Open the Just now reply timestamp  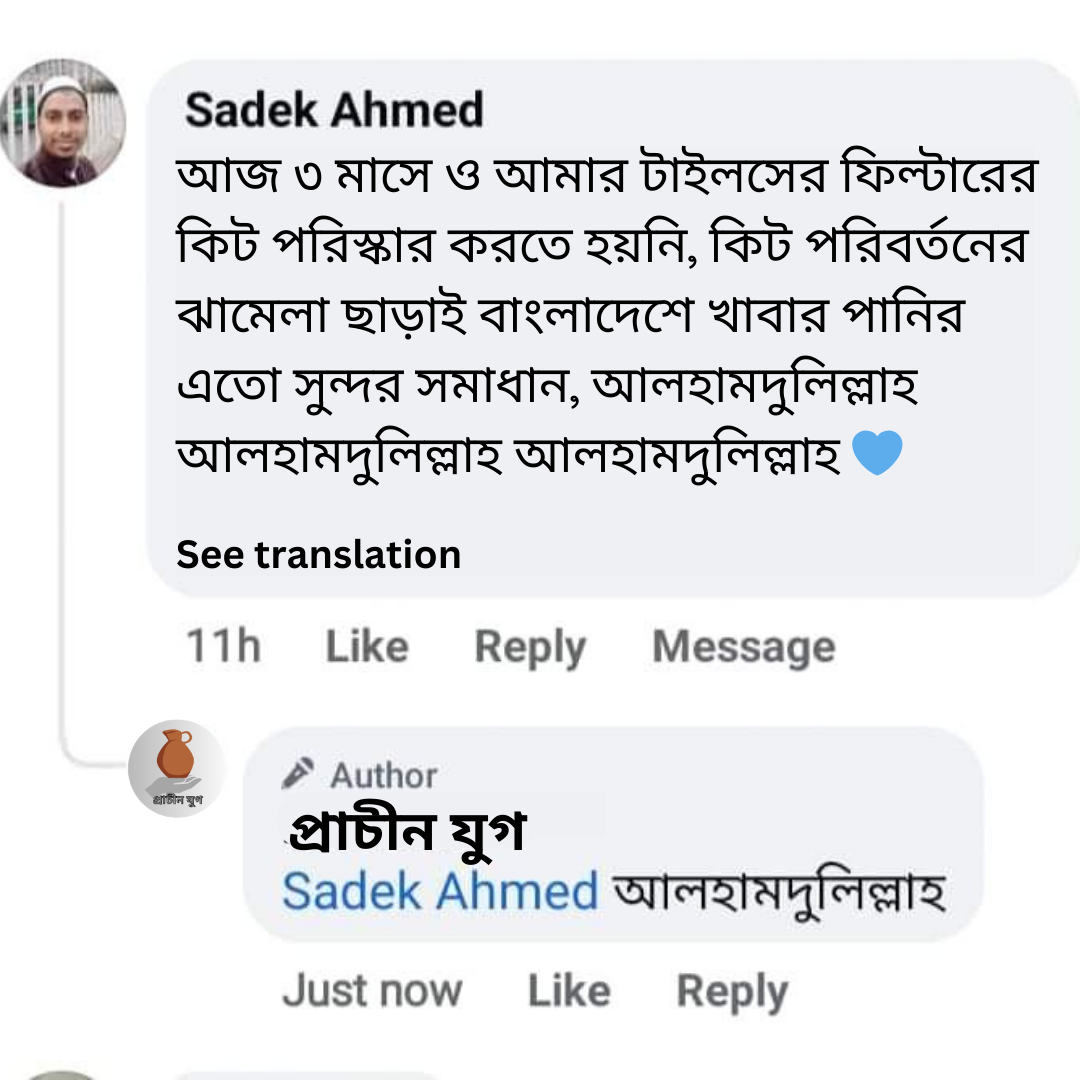(x=372, y=990)
